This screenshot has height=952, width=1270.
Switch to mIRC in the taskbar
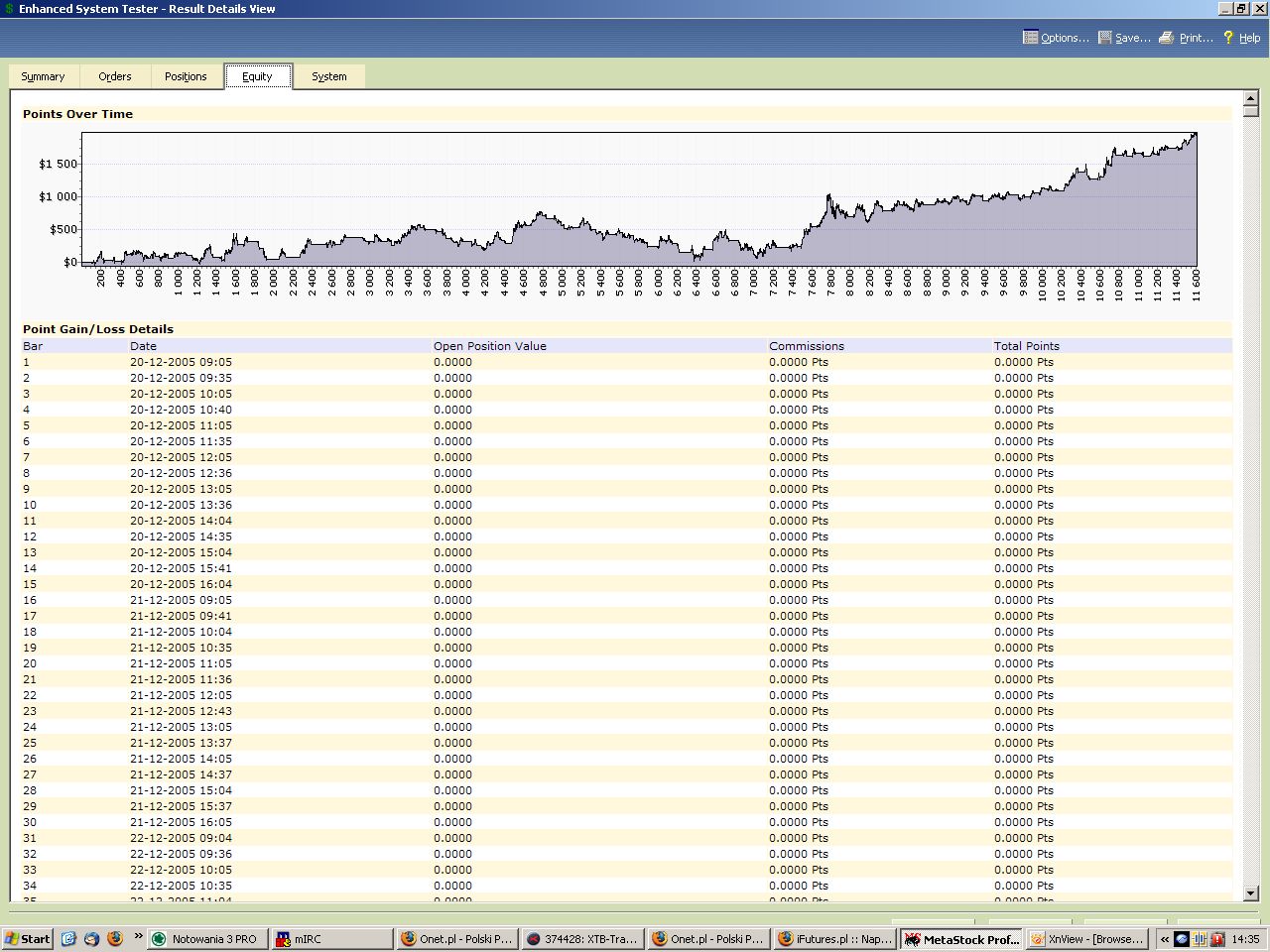330,938
